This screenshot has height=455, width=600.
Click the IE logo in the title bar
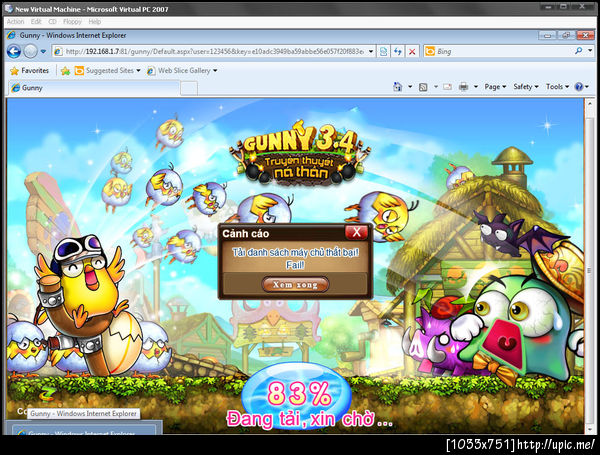click(x=11, y=36)
